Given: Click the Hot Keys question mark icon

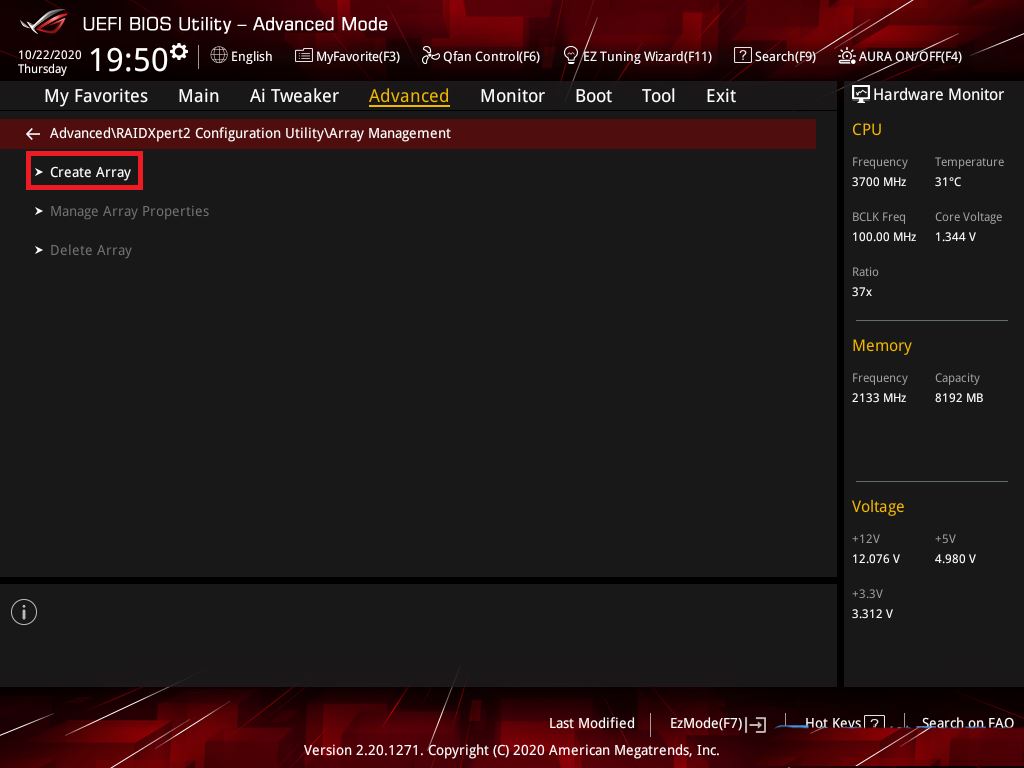Looking at the screenshot, I should (x=874, y=722).
